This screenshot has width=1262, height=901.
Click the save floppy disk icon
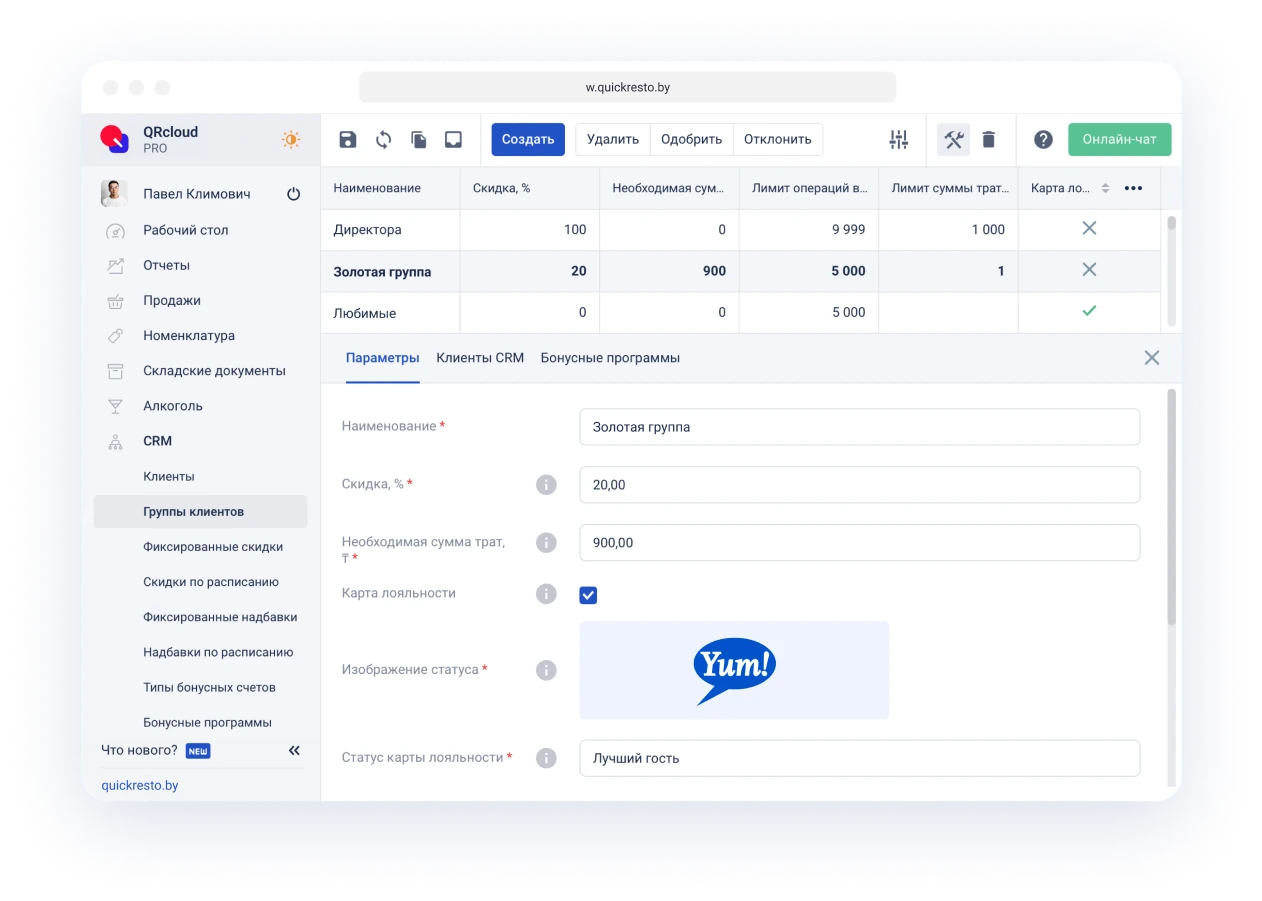348,140
